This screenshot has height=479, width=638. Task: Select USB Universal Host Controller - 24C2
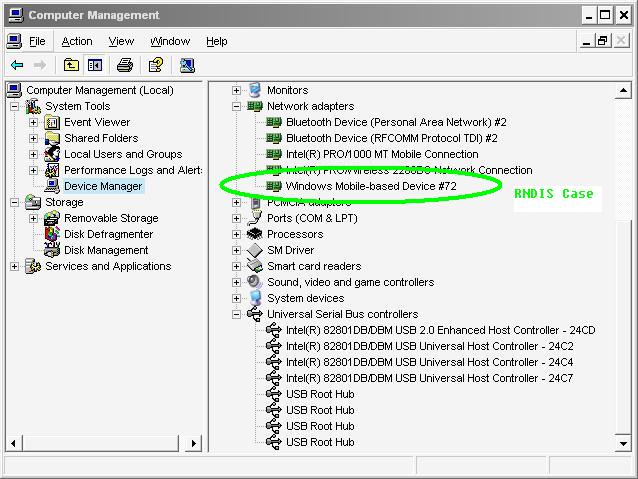click(x=430, y=346)
